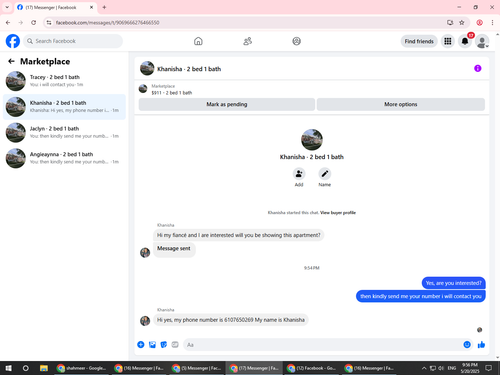Click the browser address bar URL
The height and width of the screenshot is (375, 500).
click(x=107, y=22)
